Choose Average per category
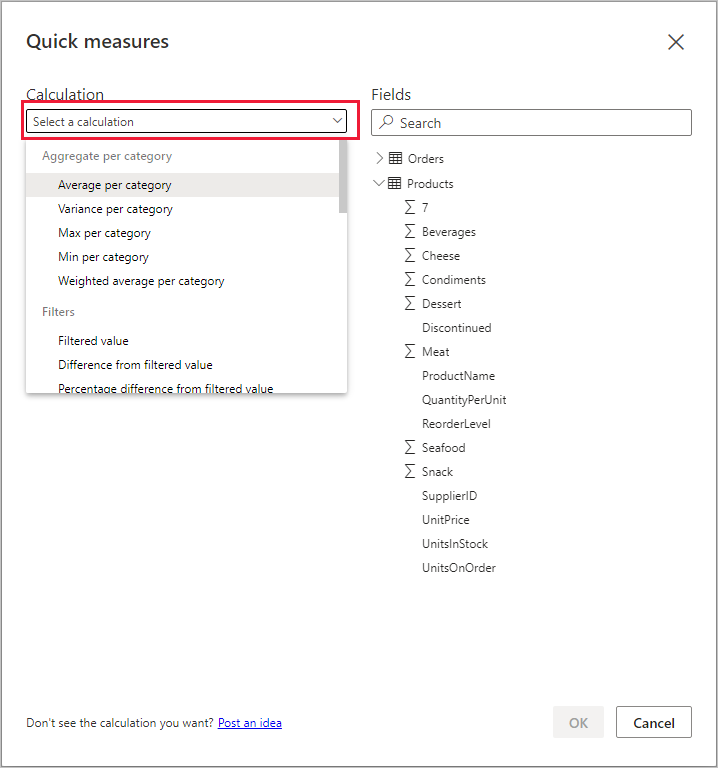 [115, 185]
